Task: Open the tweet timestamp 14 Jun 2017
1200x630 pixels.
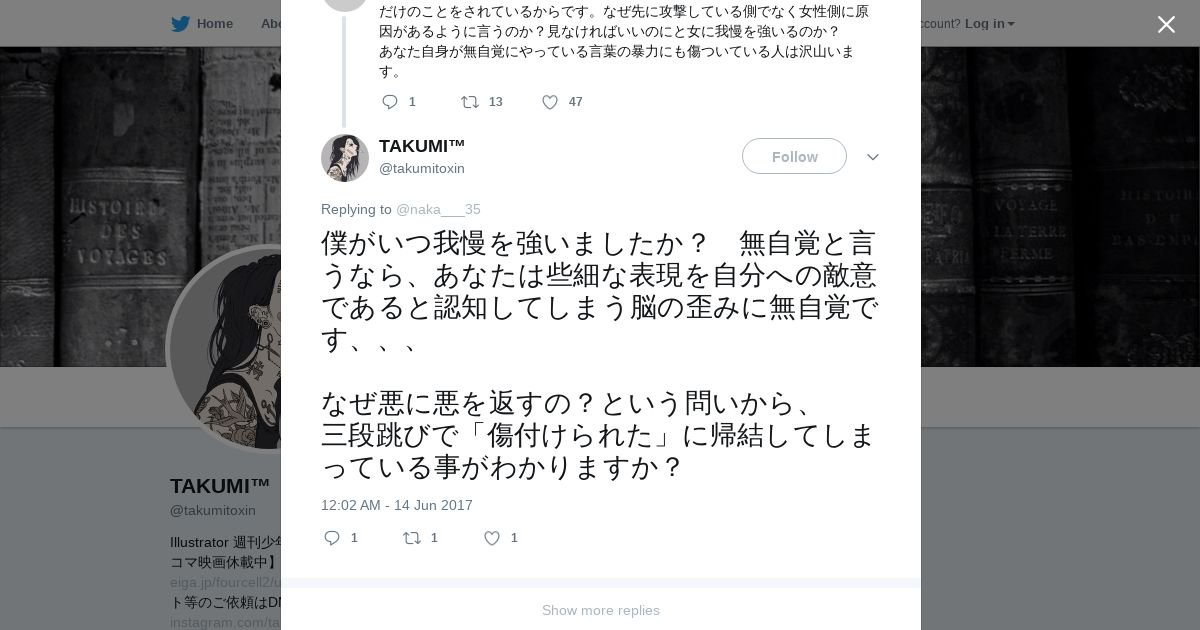Action: (397, 505)
